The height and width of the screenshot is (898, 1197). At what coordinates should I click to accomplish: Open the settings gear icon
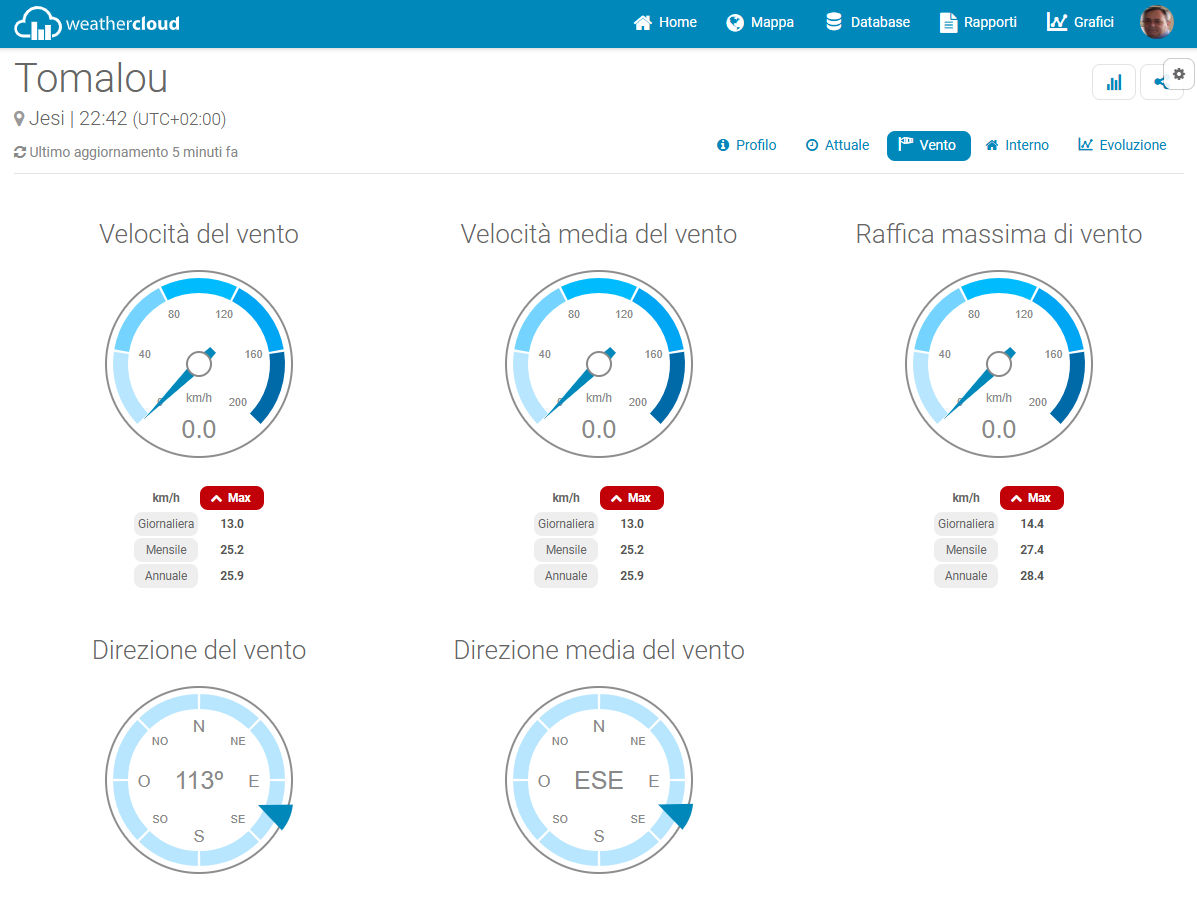pyautogui.click(x=1179, y=74)
